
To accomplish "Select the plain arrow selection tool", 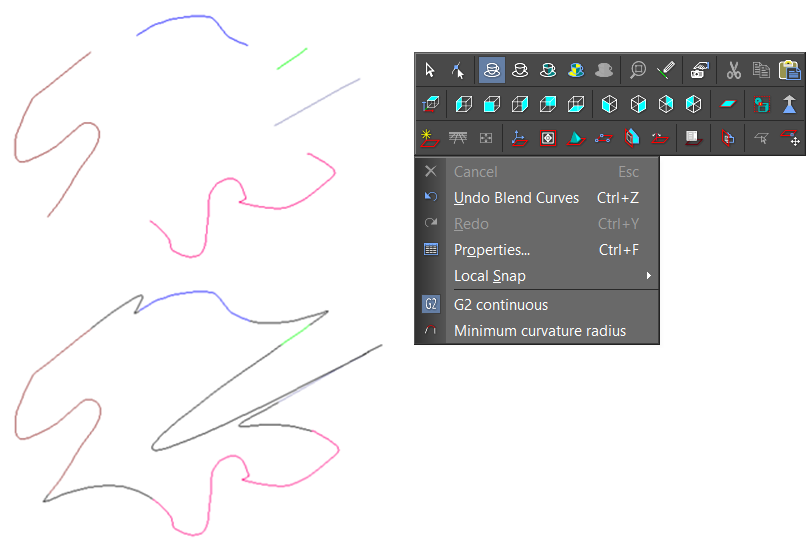I will click(x=430, y=70).
